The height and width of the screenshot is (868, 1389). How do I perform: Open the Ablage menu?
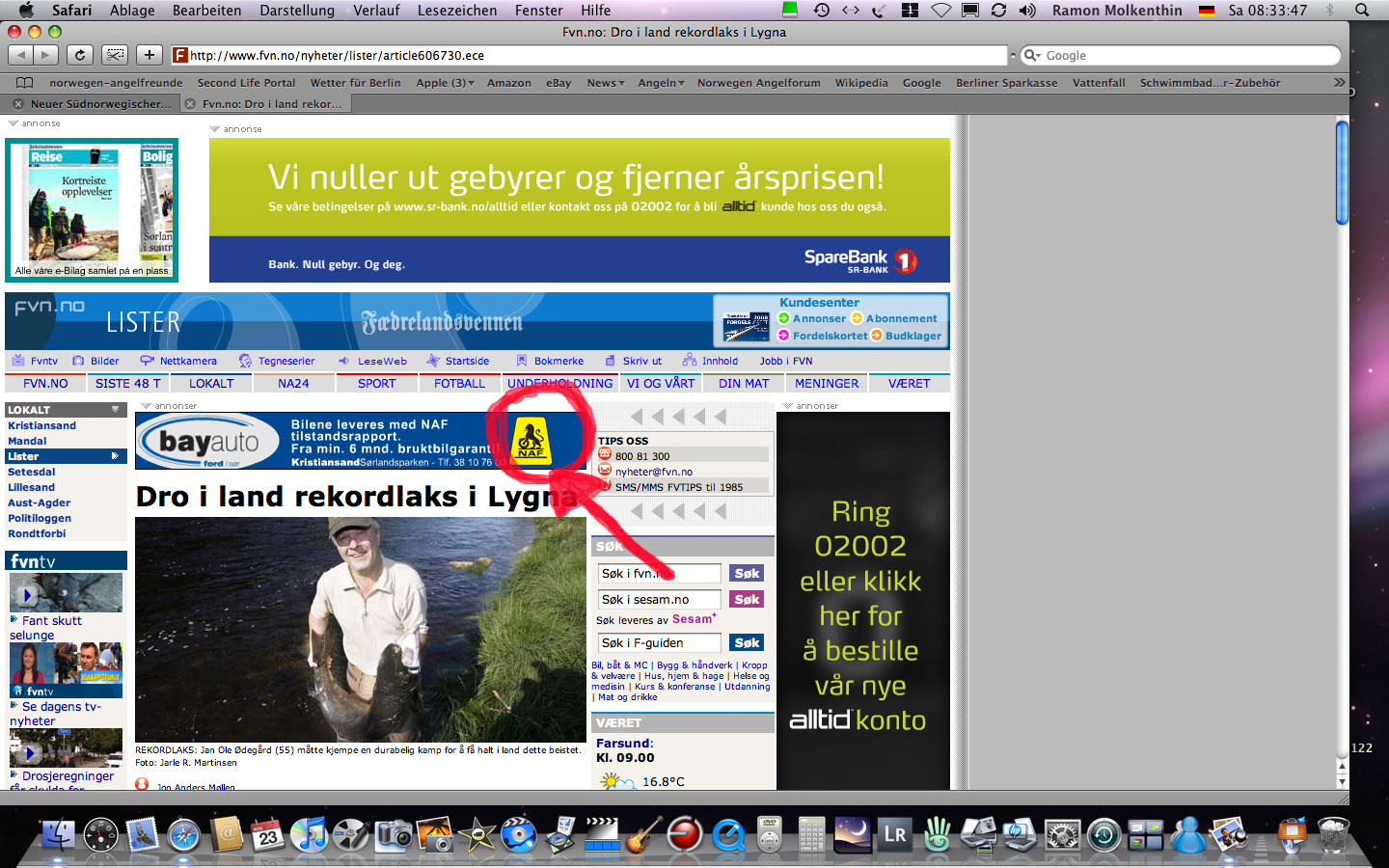[x=132, y=11]
